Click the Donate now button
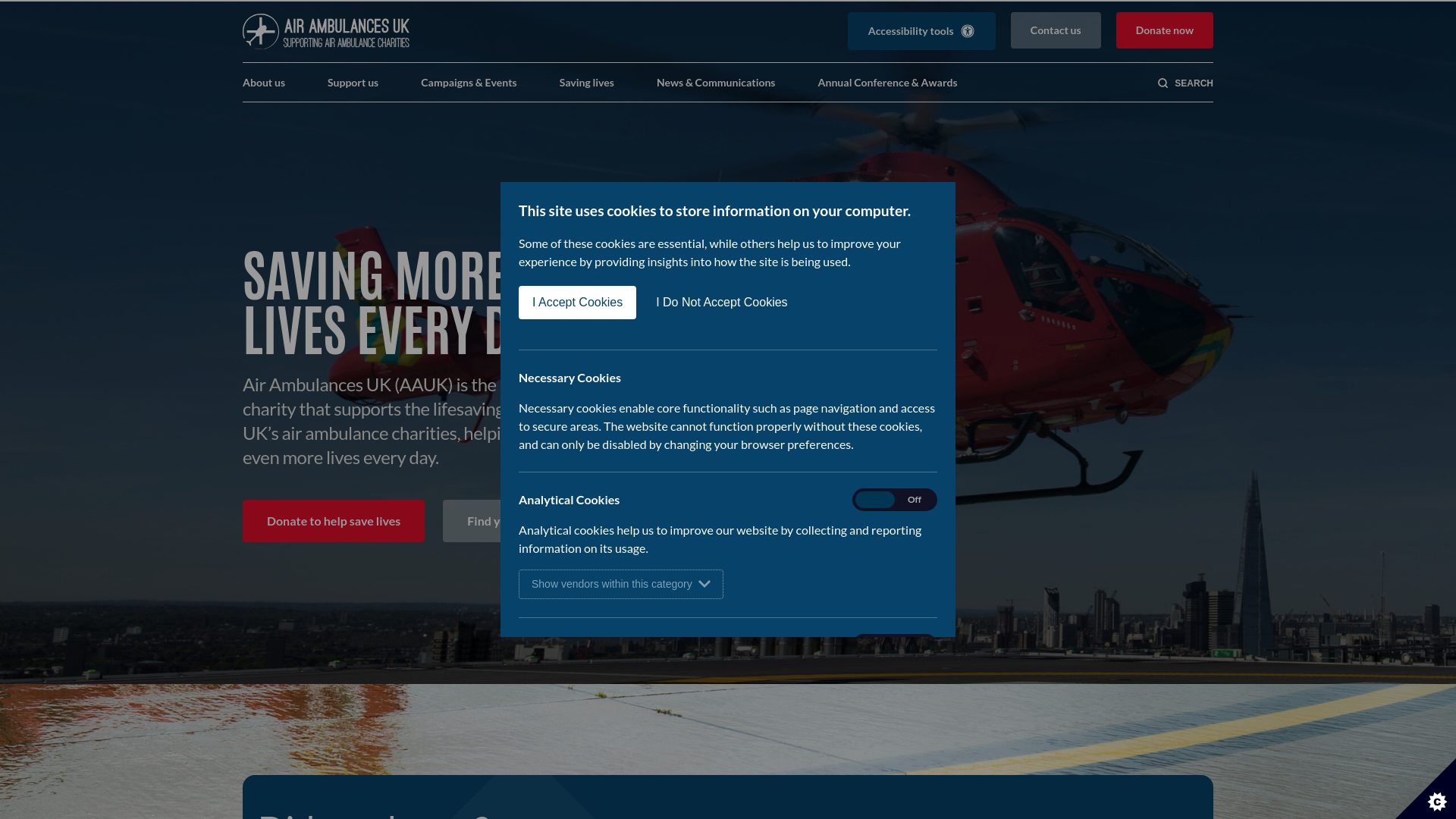Screen dimensions: 1456x819 pyautogui.click(x=1165, y=30)
